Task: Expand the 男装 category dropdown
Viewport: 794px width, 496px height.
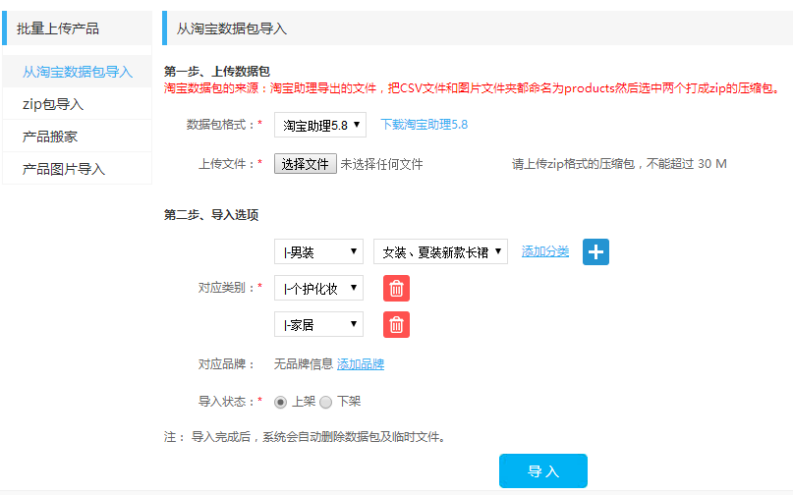Action: point(318,252)
